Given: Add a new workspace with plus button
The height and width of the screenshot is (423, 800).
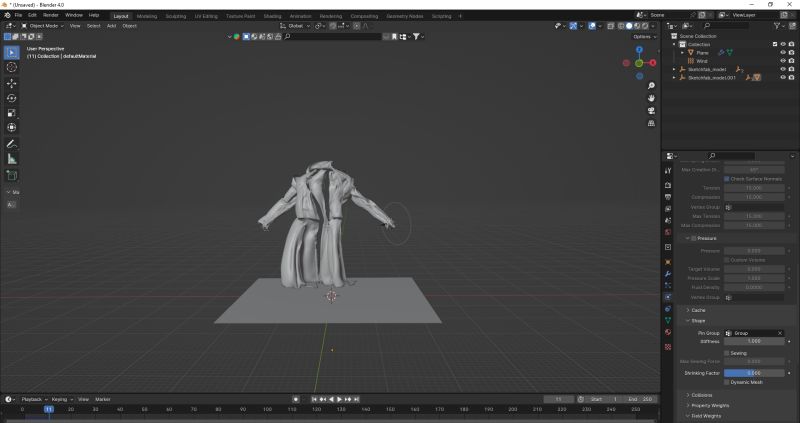Looking at the screenshot, I should 460,16.
